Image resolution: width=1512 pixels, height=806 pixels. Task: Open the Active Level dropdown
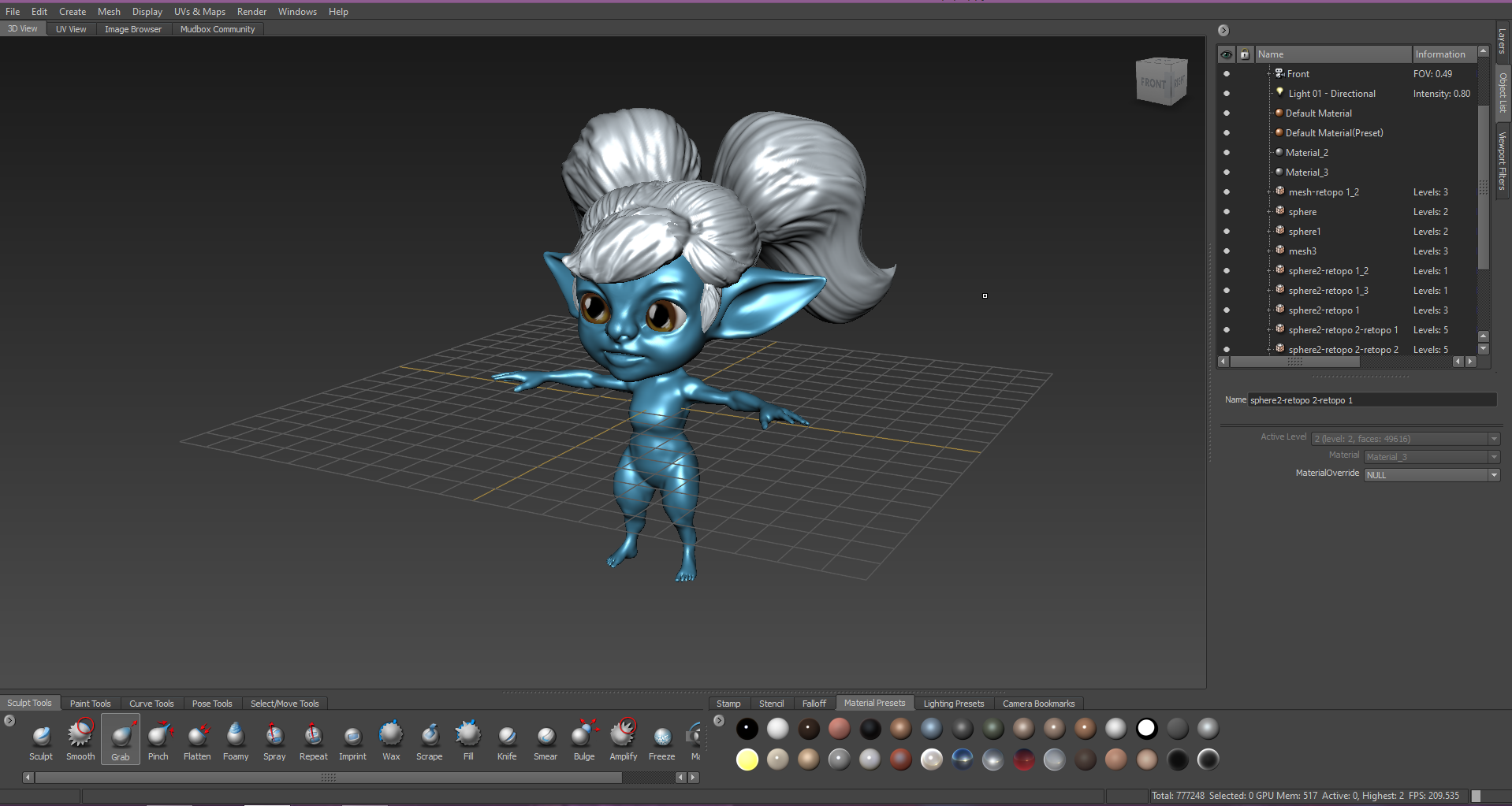[1405, 439]
